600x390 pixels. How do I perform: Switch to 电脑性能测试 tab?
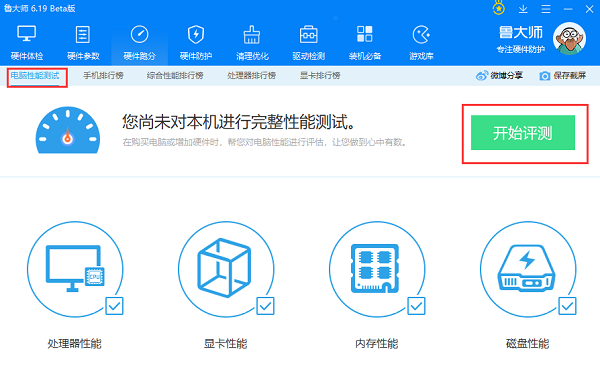(35, 75)
